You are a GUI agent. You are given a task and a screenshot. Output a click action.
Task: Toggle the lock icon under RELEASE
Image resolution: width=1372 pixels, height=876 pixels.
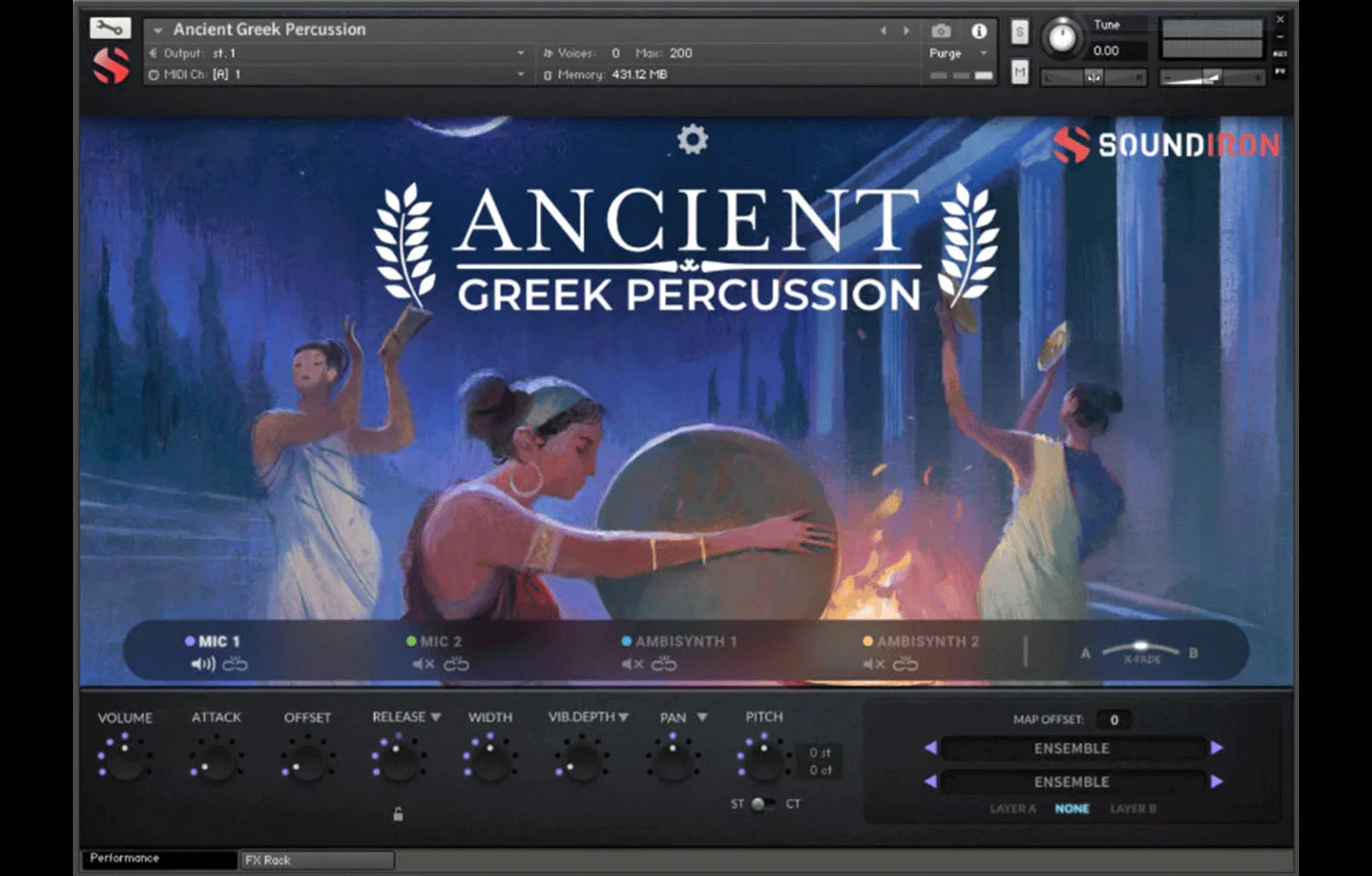click(x=398, y=814)
